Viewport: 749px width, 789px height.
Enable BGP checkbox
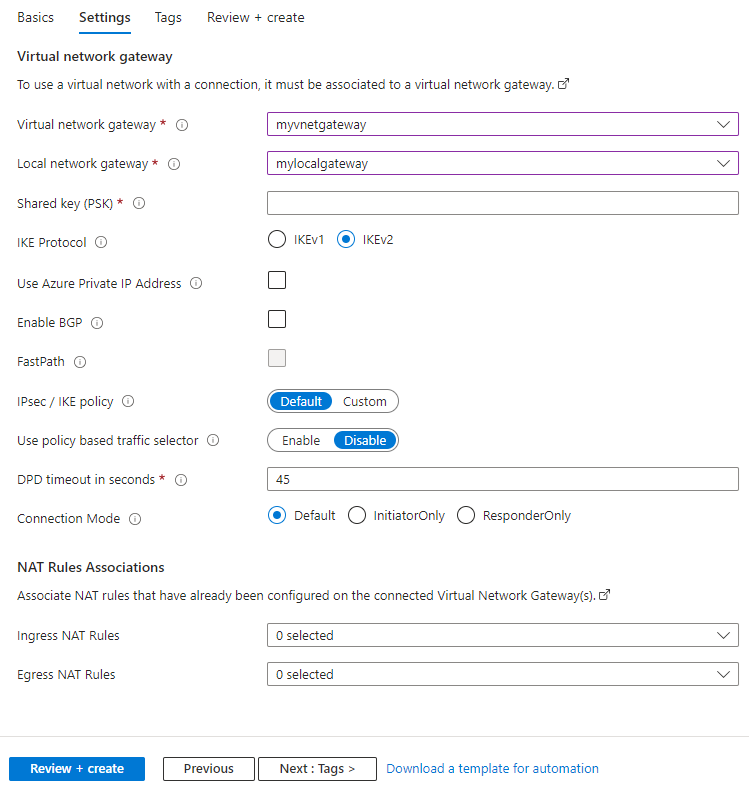pyautogui.click(x=277, y=319)
